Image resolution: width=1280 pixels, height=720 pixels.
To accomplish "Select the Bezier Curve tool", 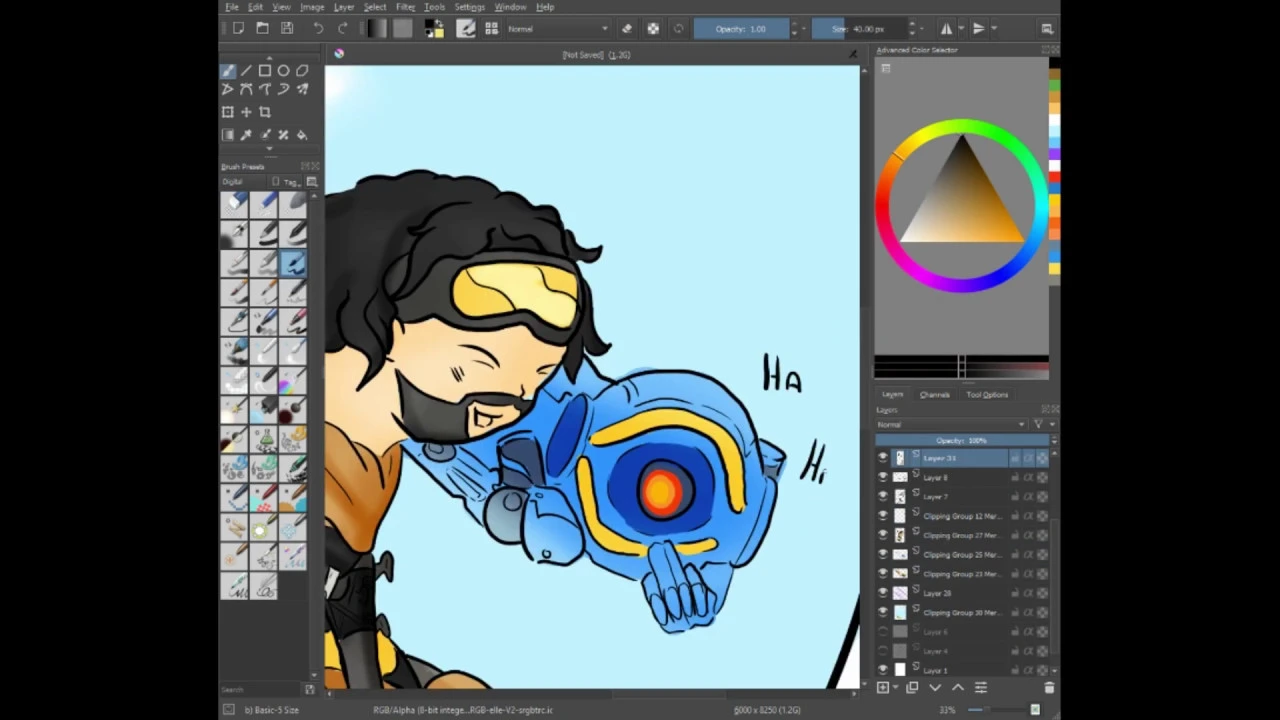I will tap(246, 90).
